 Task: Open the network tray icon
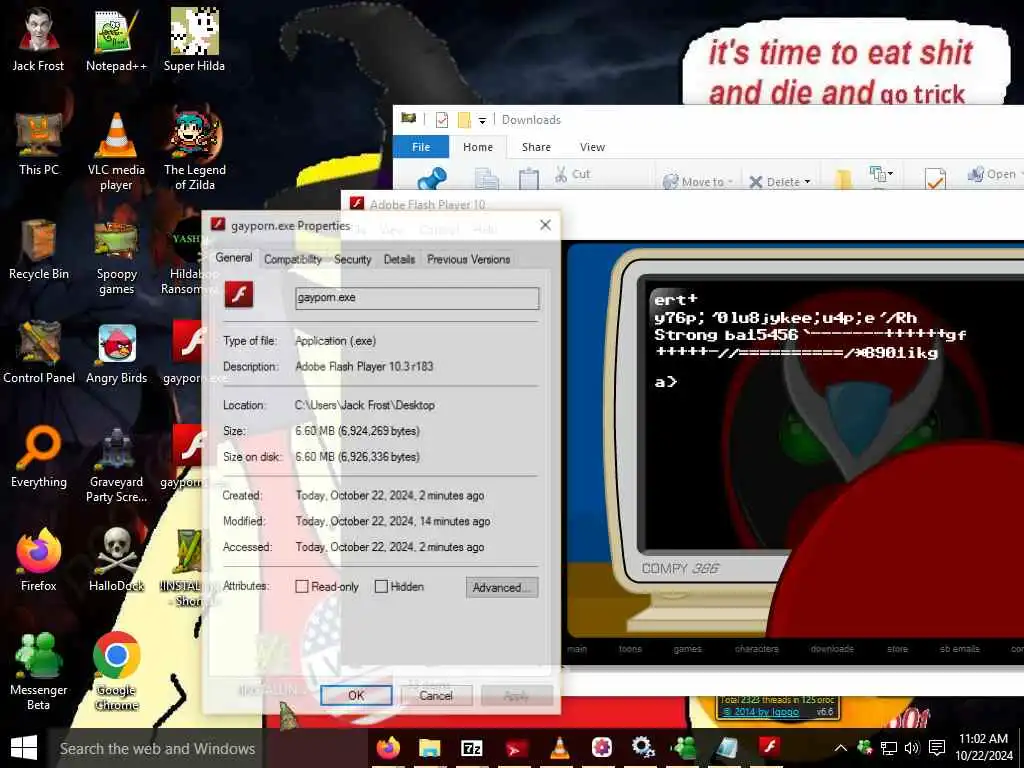coord(889,748)
